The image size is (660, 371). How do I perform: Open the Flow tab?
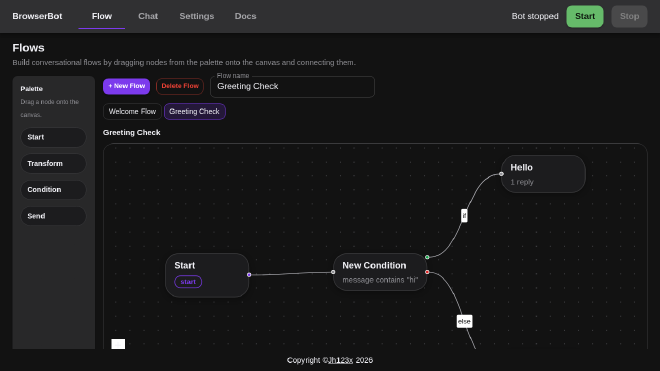[x=102, y=16]
